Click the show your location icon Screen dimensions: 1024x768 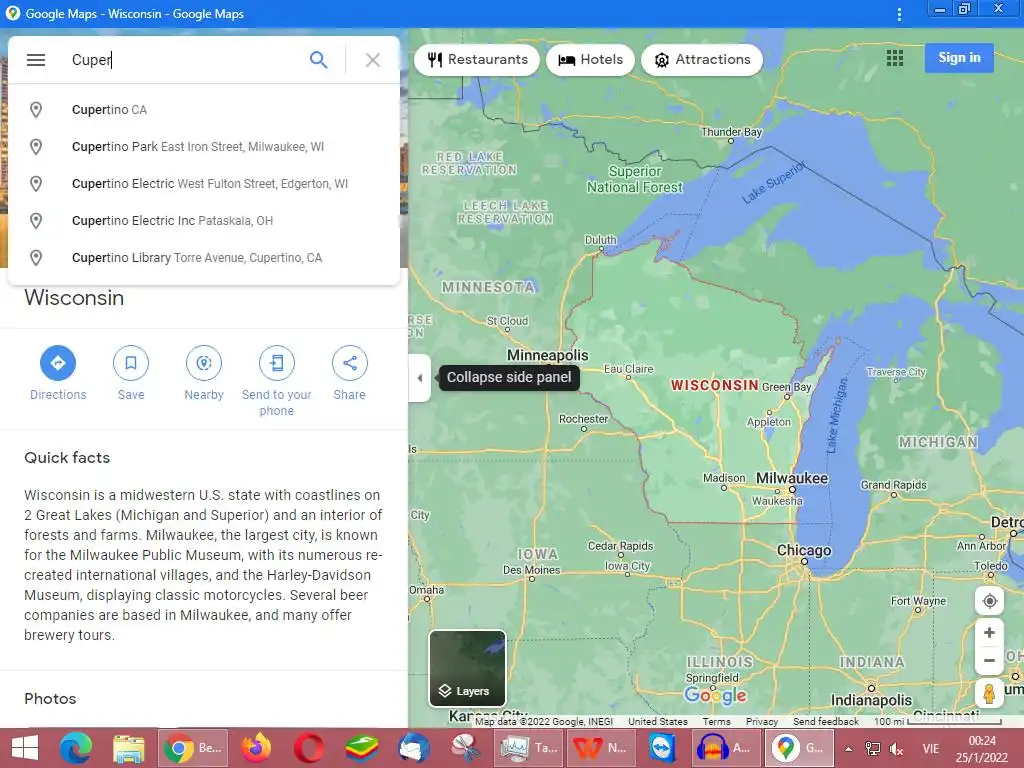(989, 601)
